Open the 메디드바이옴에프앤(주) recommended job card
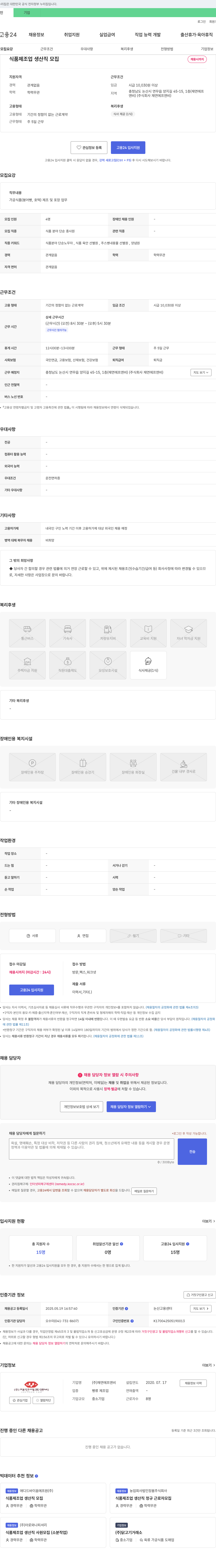Image resolution: width=216 pixels, height=1568 pixels. click(x=53, y=1497)
